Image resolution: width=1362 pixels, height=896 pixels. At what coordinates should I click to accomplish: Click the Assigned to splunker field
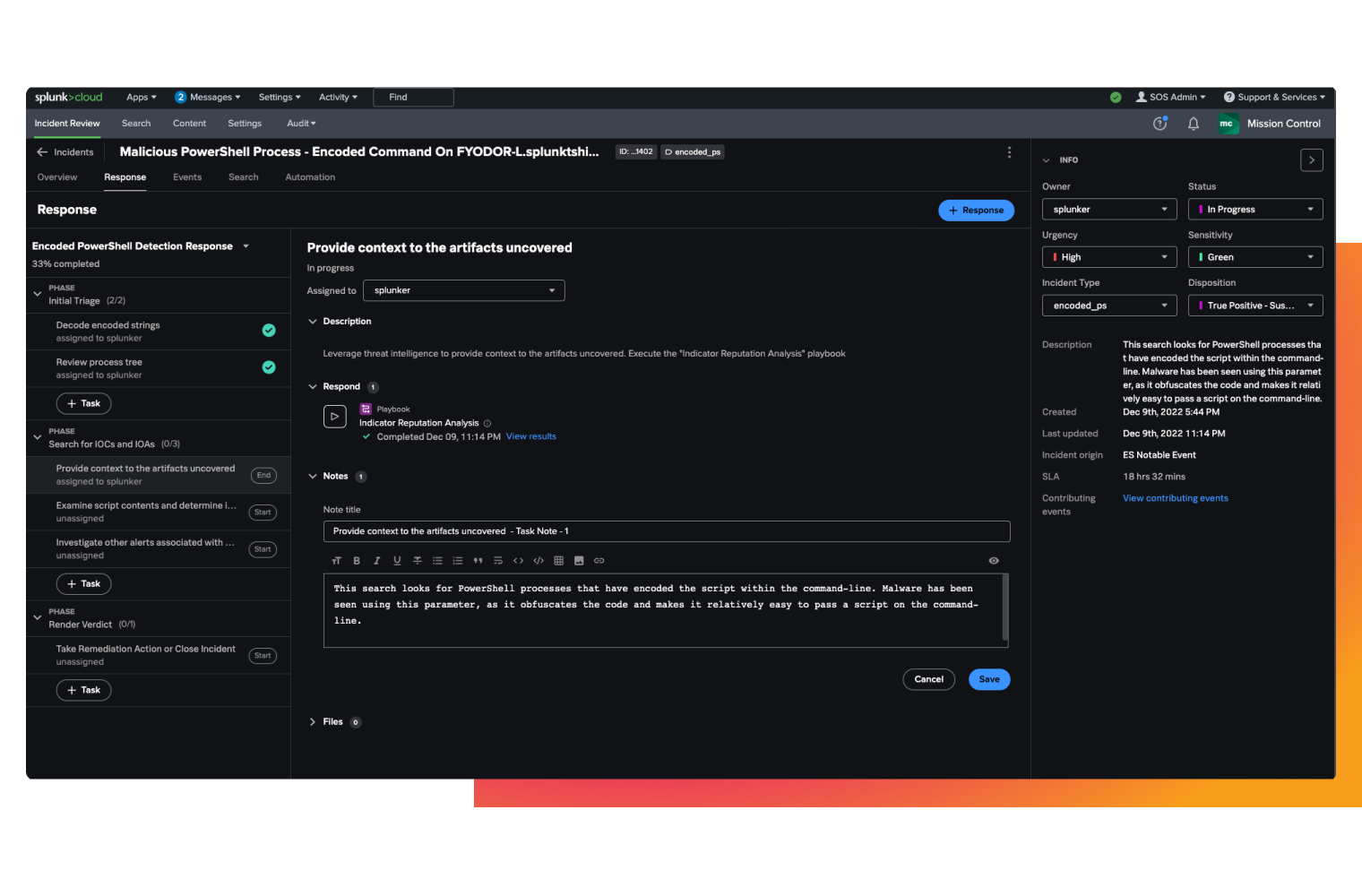(463, 290)
